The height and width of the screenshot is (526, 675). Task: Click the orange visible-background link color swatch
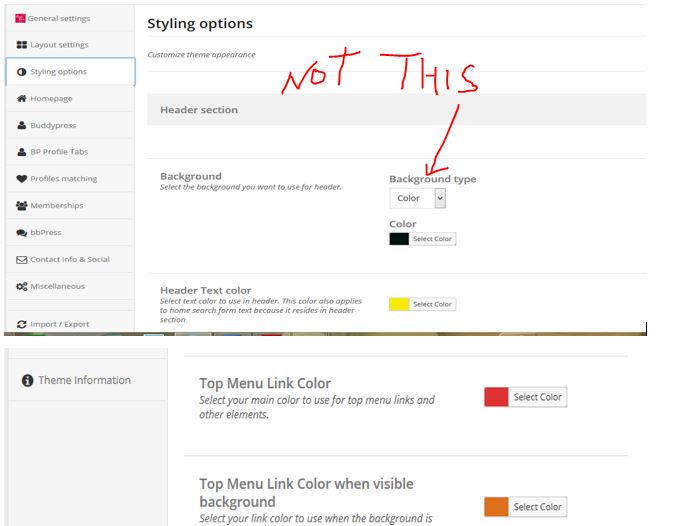(496, 507)
